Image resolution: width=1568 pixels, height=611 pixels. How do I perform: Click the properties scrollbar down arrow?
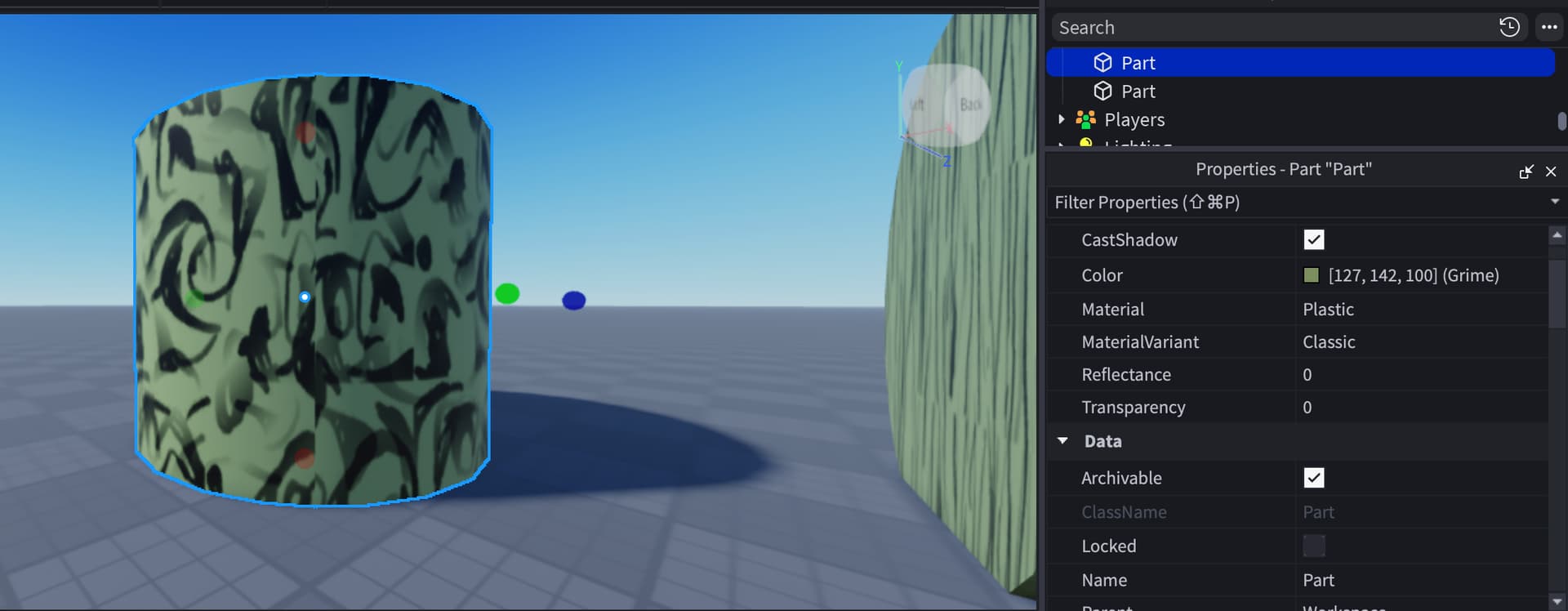[1557, 602]
